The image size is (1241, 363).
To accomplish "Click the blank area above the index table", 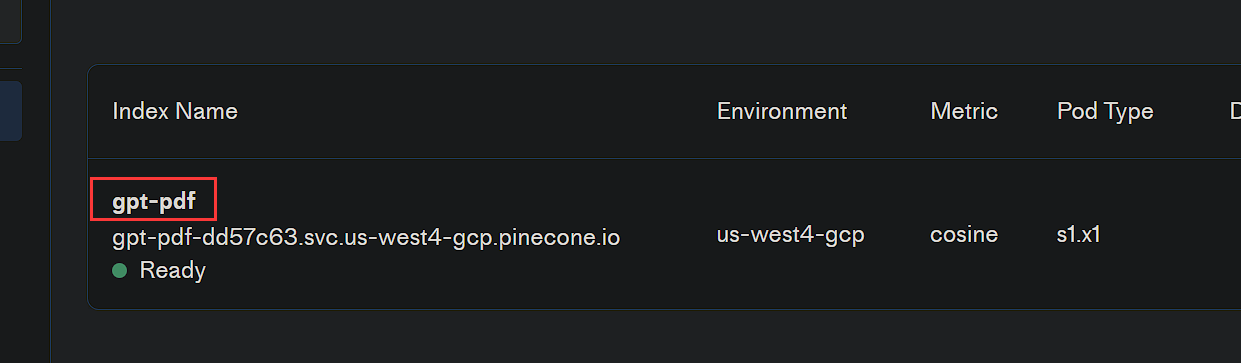I will pyautogui.click(x=645, y=30).
